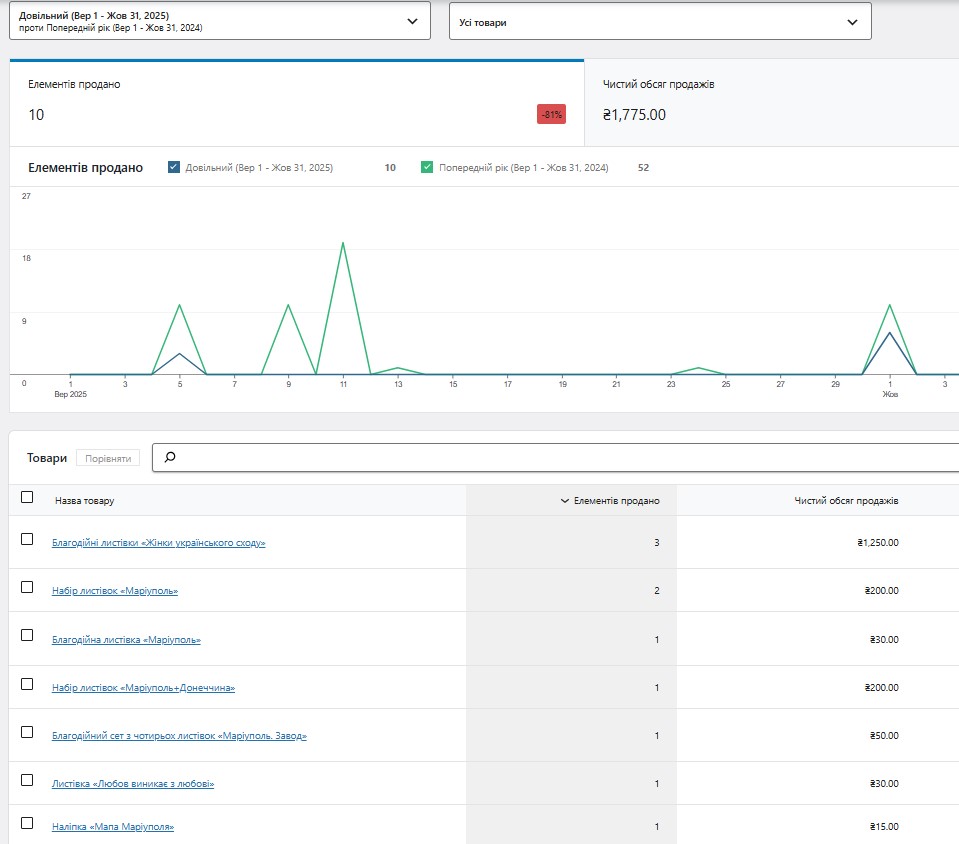Check the select-all products checkbox in header
The width and height of the screenshot is (959, 844).
click(x=27, y=497)
